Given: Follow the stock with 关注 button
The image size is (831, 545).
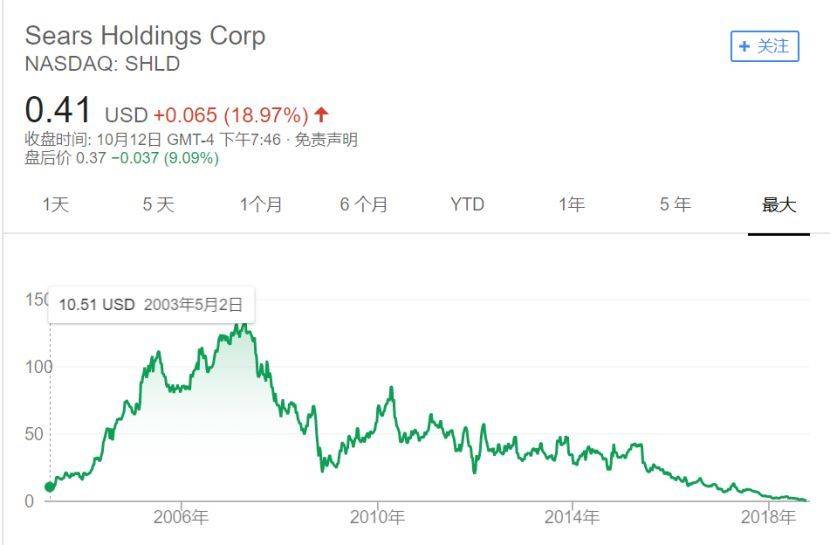Looking at the screenshot, I should (x=764, y=47).
